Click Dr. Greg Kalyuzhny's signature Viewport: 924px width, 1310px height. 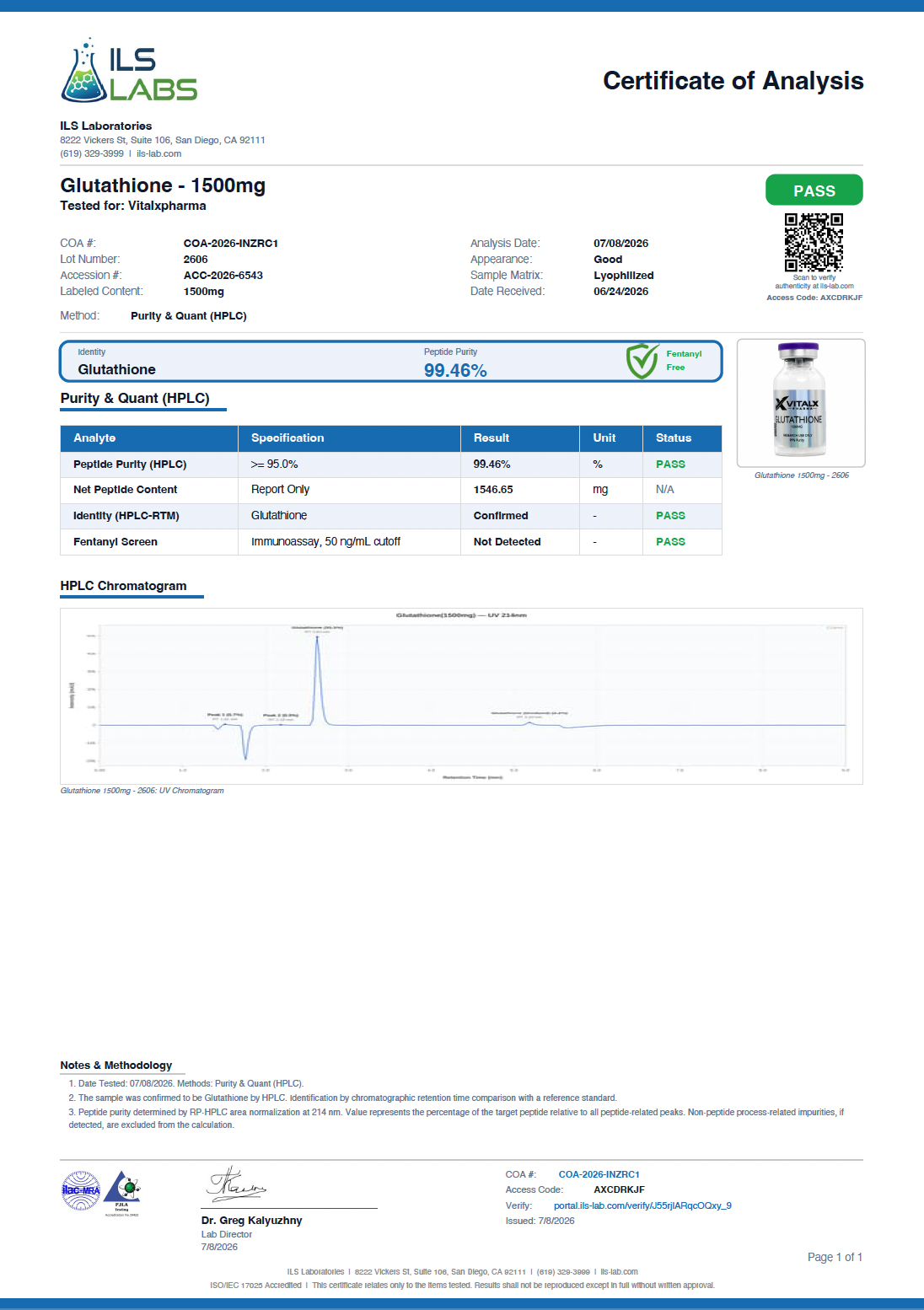point(236,1184)
